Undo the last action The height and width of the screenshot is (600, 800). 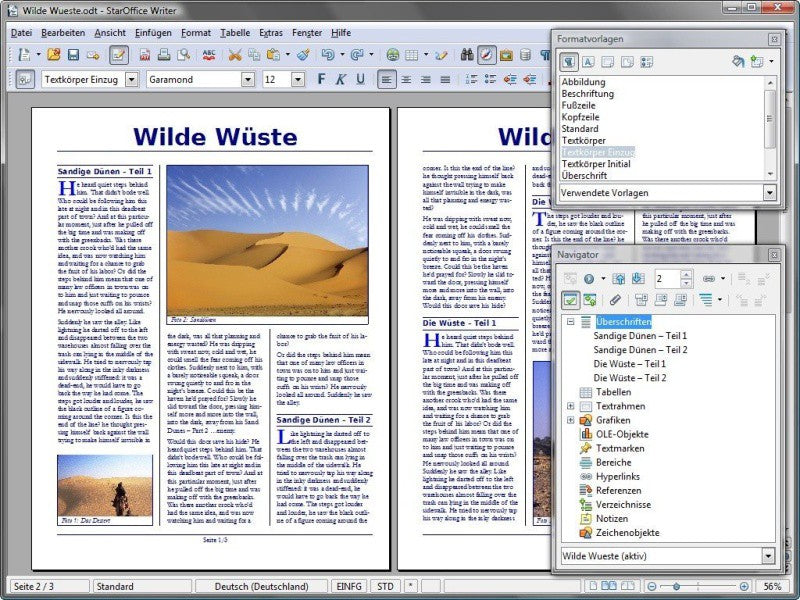pos(328,55)
